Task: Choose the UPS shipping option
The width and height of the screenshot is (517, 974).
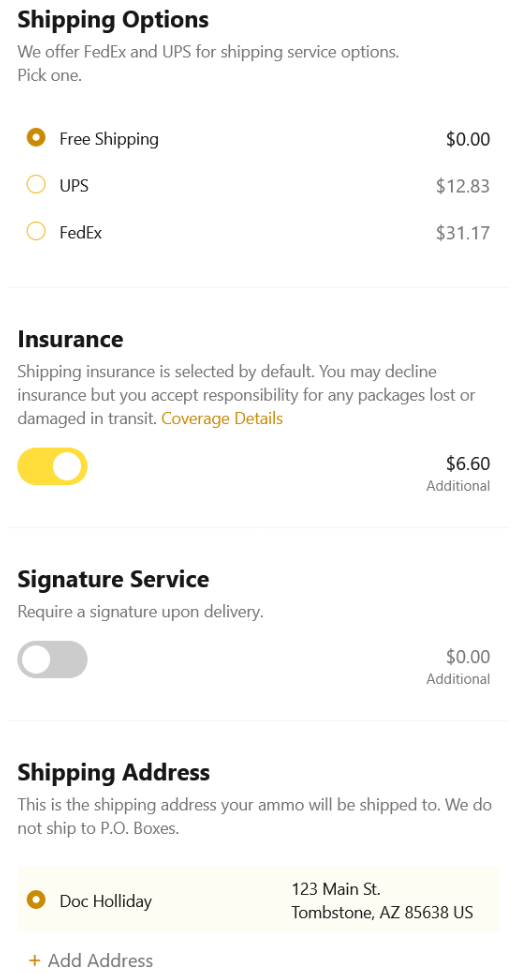Action: [36, 185]
